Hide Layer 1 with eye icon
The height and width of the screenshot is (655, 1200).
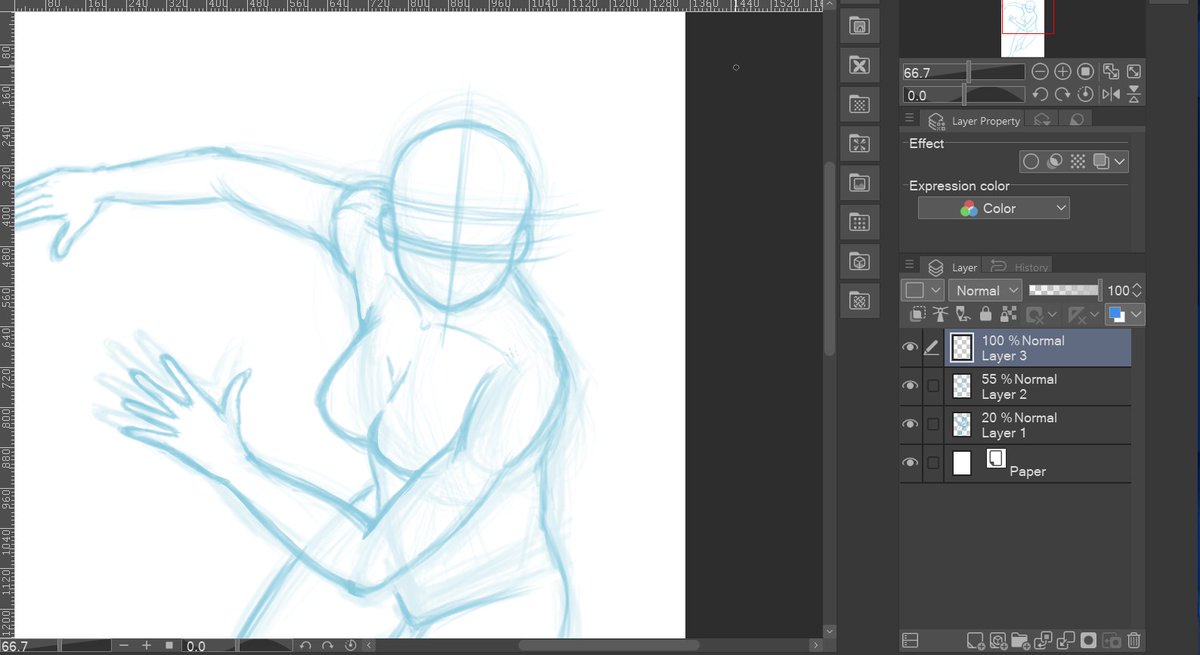click(910, 424)
